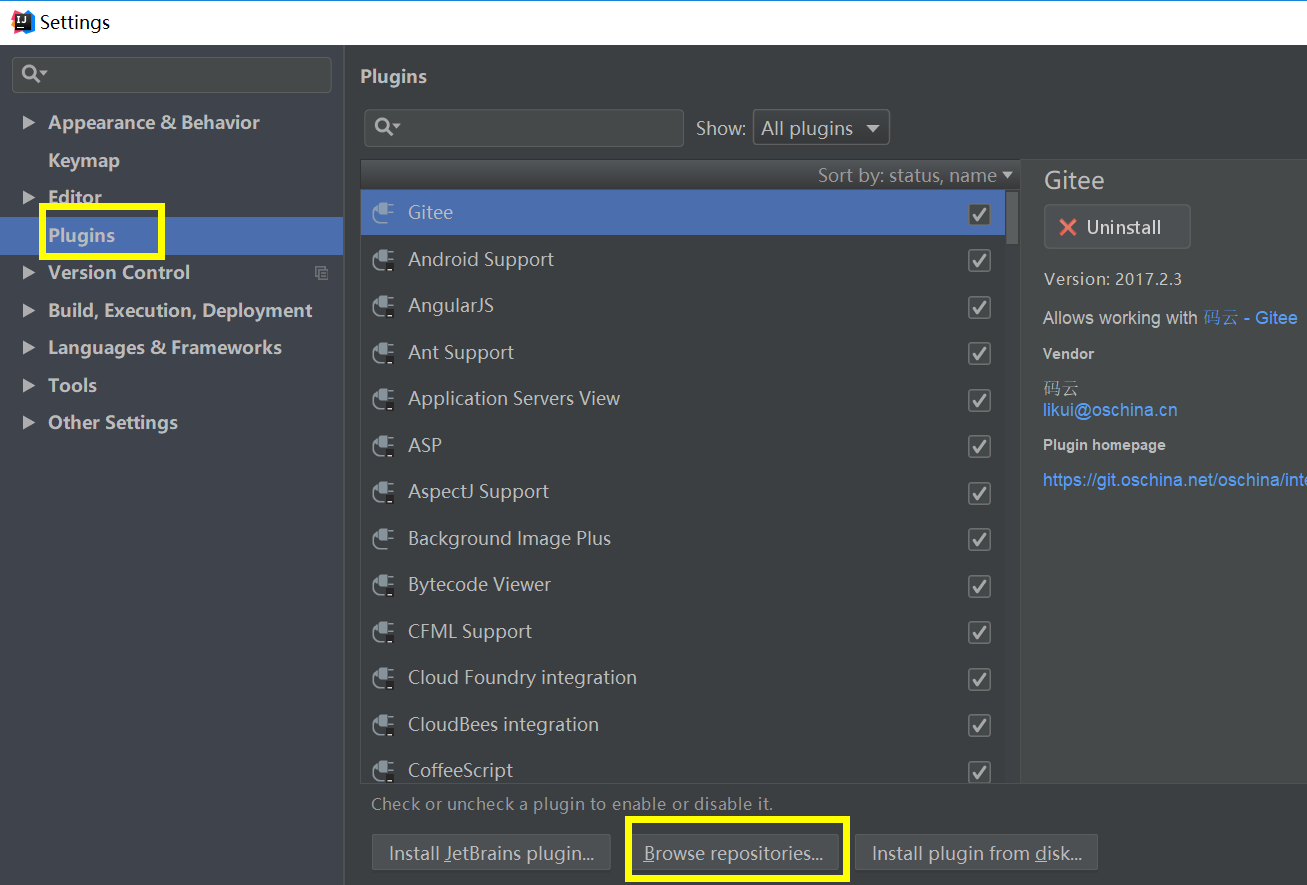Expand the Tools section arrow
Image resolution: width=1307 pixels, height=885 pixels.
coord(29,386)
